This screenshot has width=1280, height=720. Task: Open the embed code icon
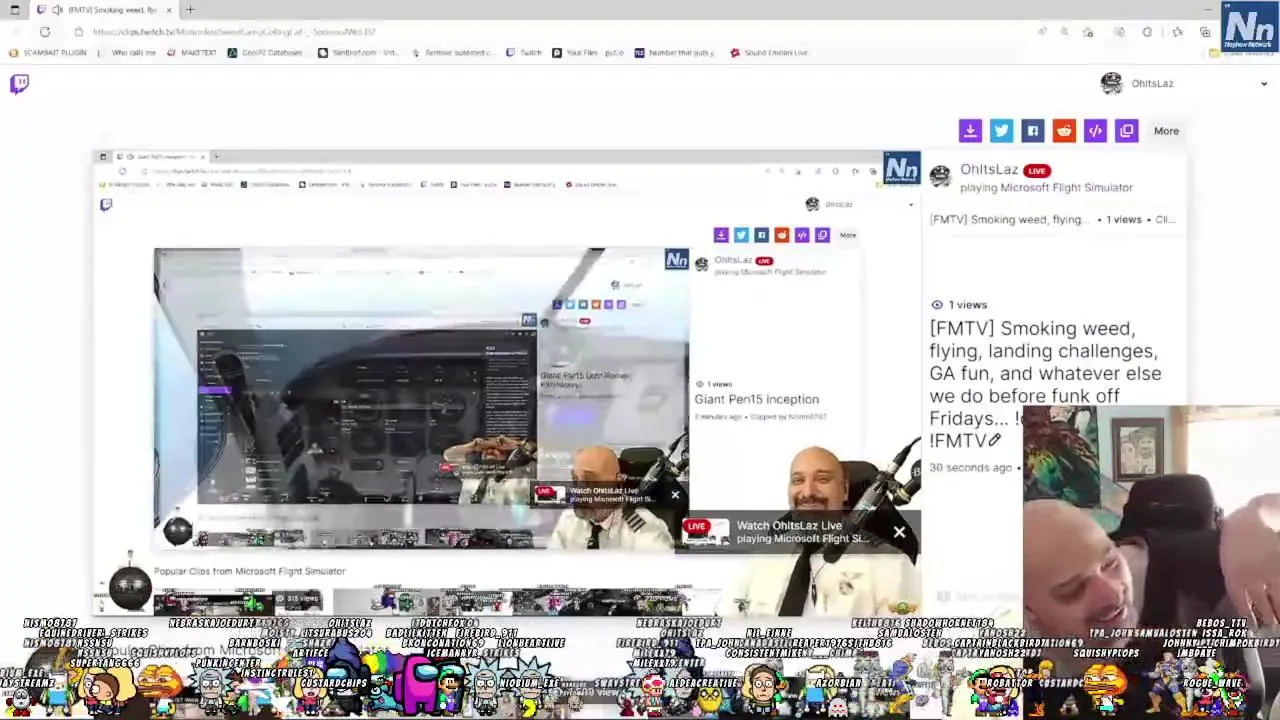(1095, 131)
